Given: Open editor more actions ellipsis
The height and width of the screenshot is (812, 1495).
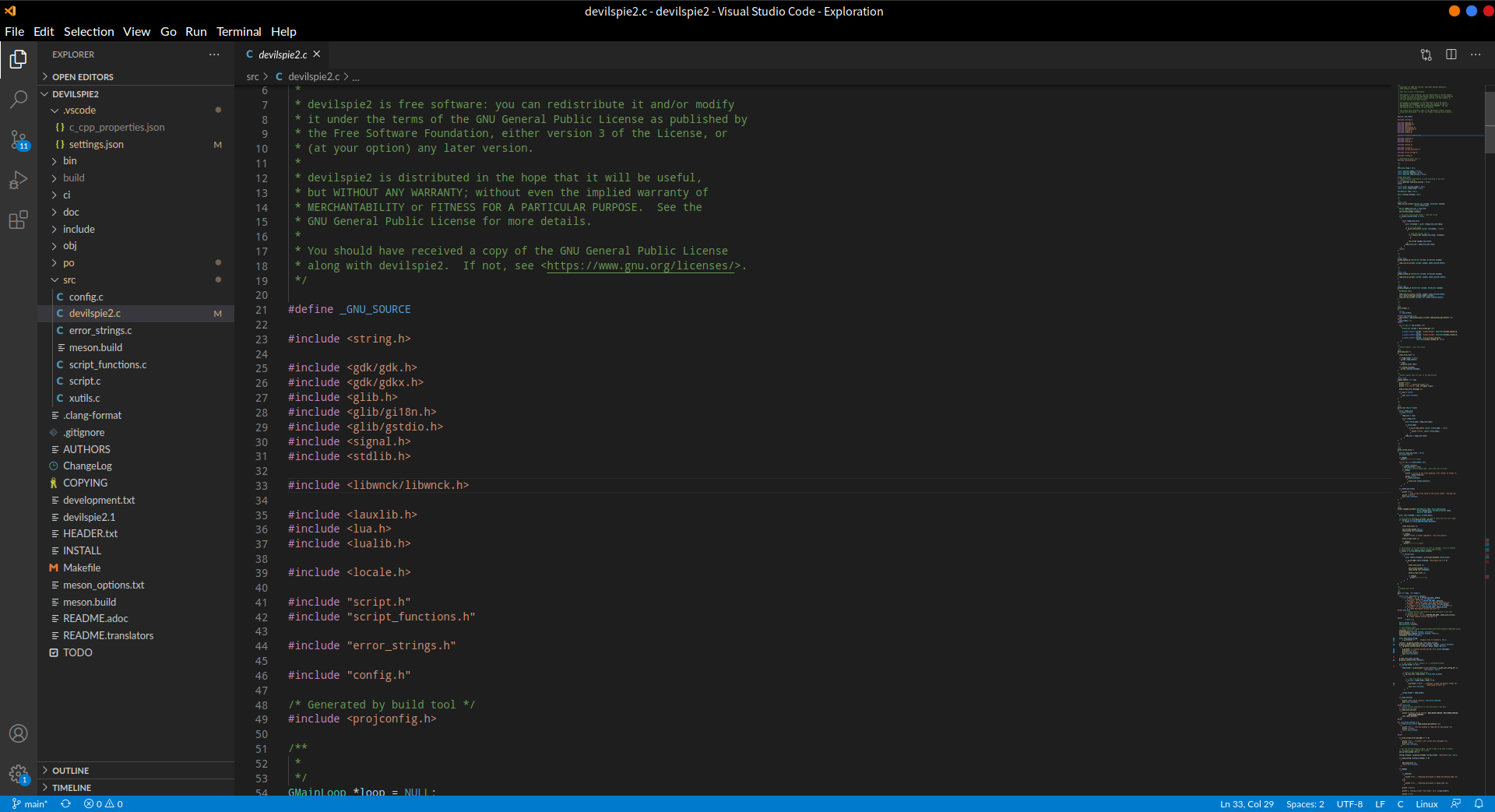Looking at the screenshot, I should coord(1476,54).
